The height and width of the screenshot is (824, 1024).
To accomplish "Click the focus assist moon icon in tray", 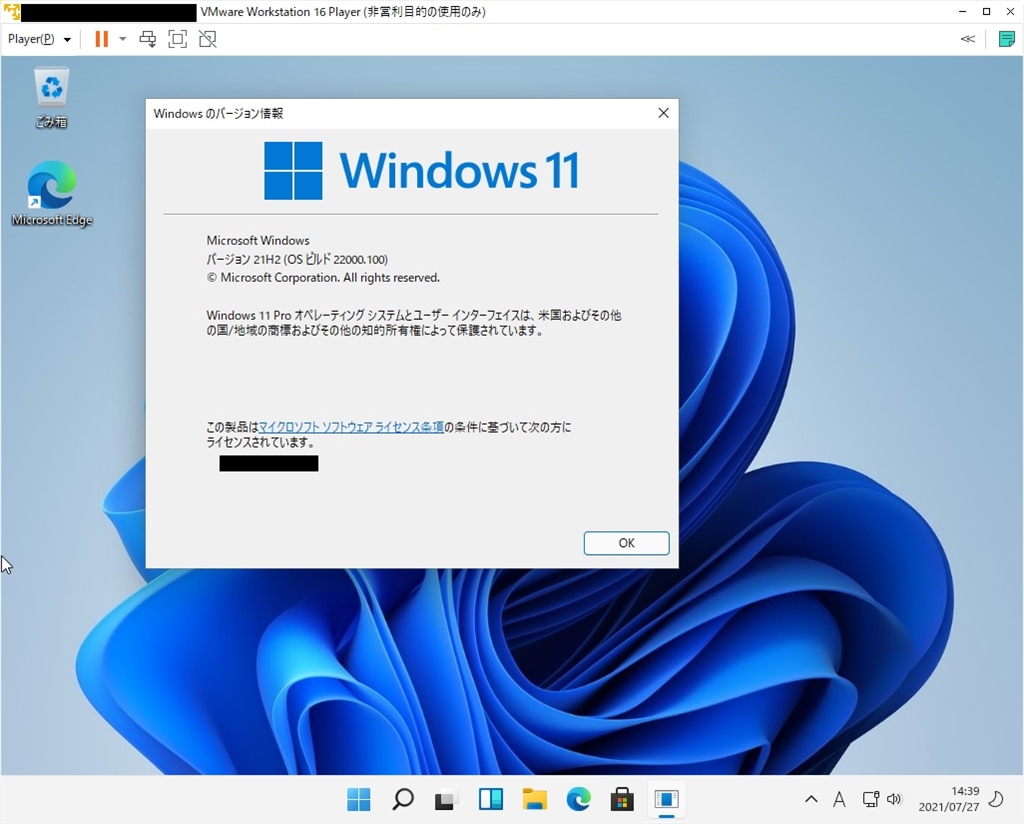I will [x=997, y=799].
